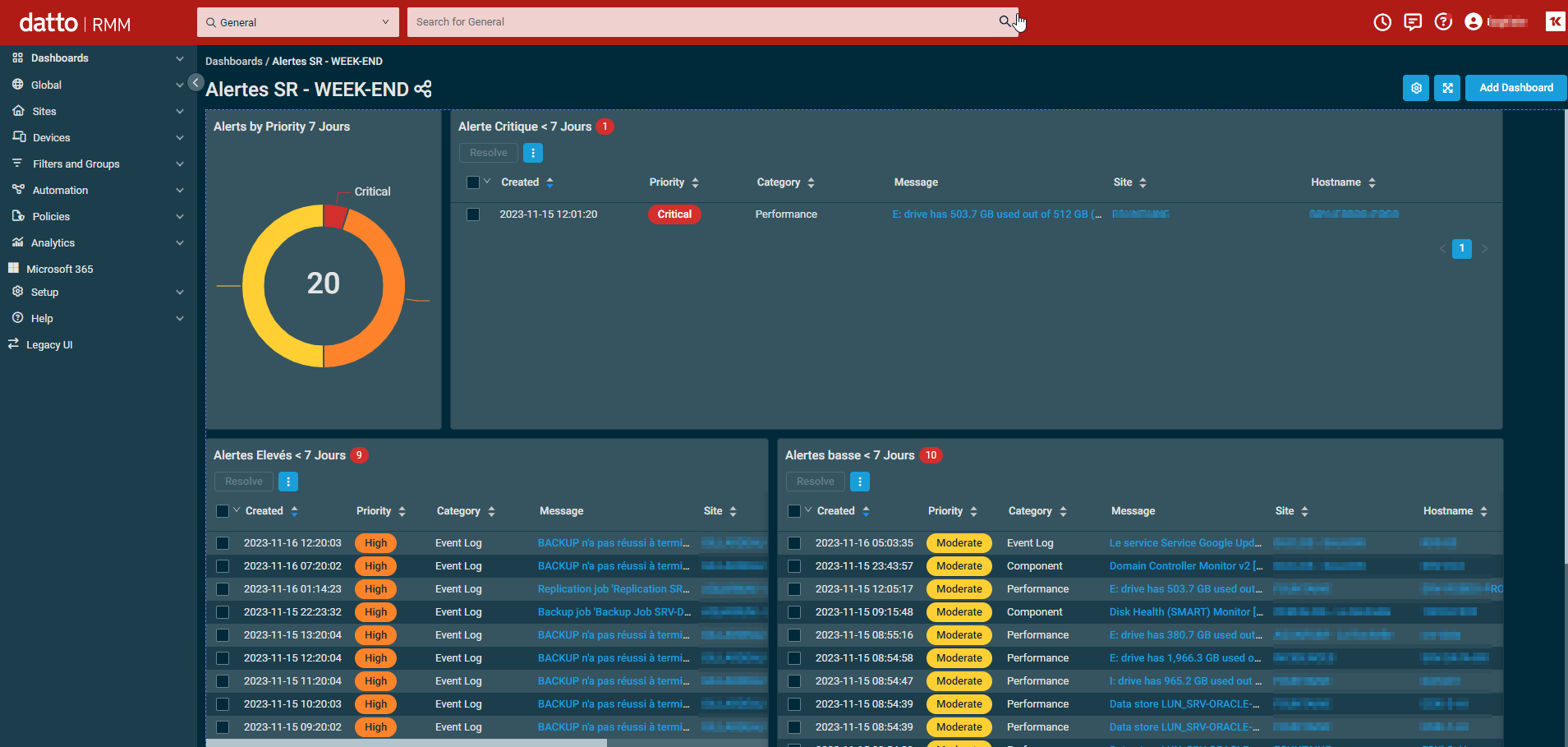Collapse the sidebar with arrow icon
Image resolution: width=1568 pixels, height=747 pixels.
click(x=195, y=82)
